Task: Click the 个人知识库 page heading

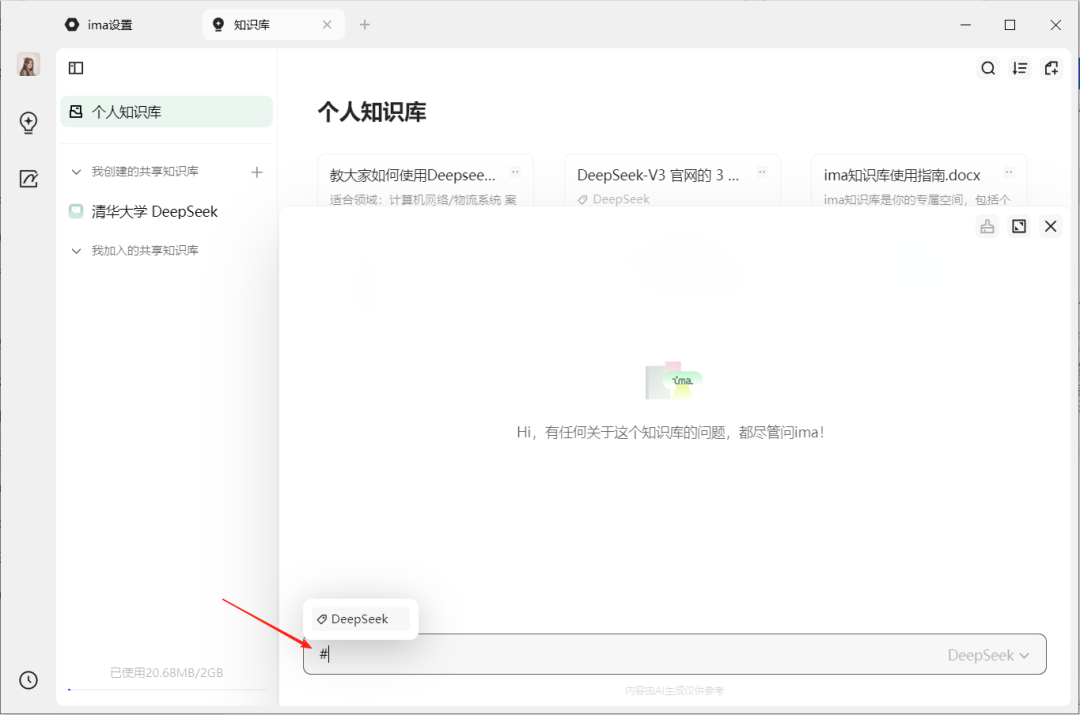Action: [x=372, y=112]
